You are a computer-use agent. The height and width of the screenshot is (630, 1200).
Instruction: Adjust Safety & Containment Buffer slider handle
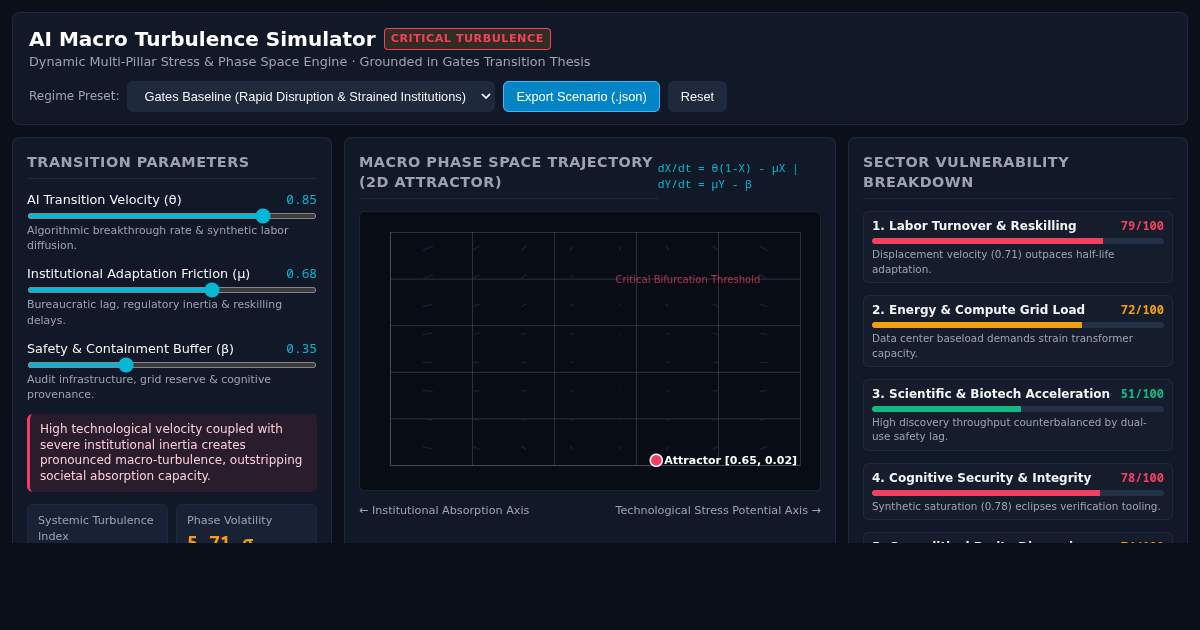click(126, 365)
